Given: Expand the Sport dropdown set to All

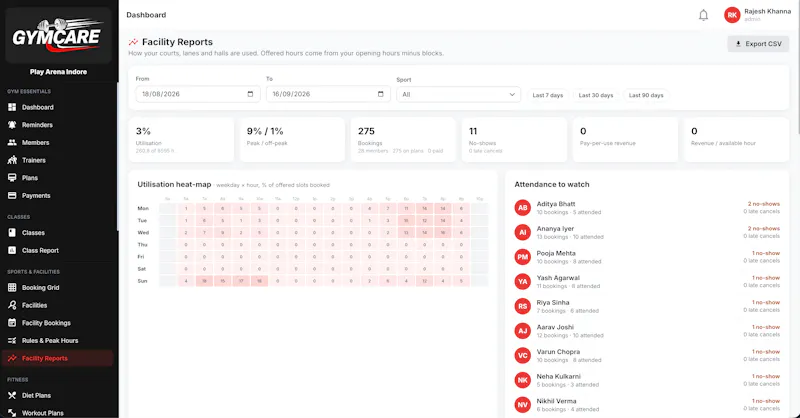Looking at the screenshot, I should (x=458, y=94).
